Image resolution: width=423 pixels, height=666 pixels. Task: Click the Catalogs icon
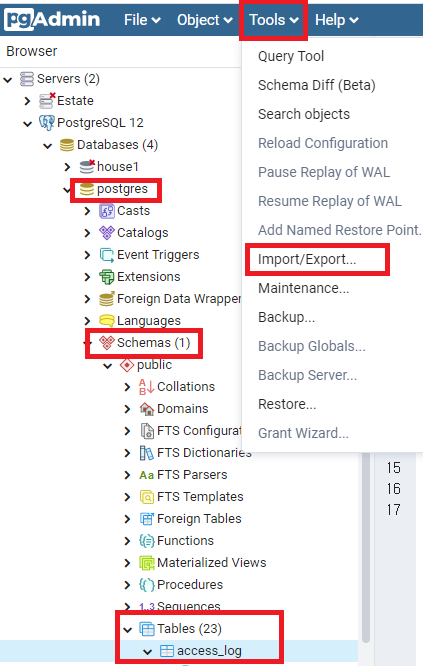click(107, 233)
